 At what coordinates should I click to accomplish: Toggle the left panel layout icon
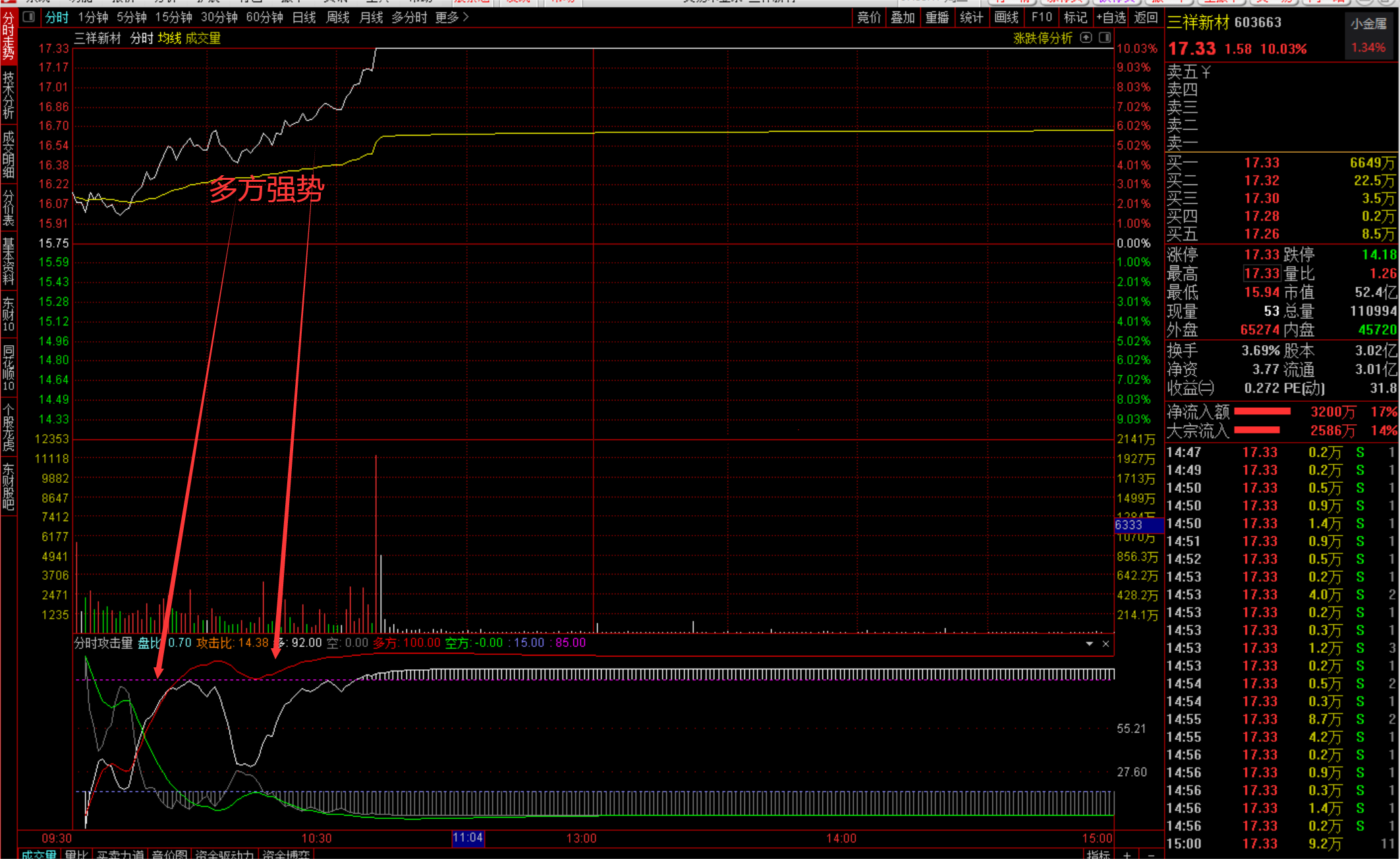tap(28, 17)
